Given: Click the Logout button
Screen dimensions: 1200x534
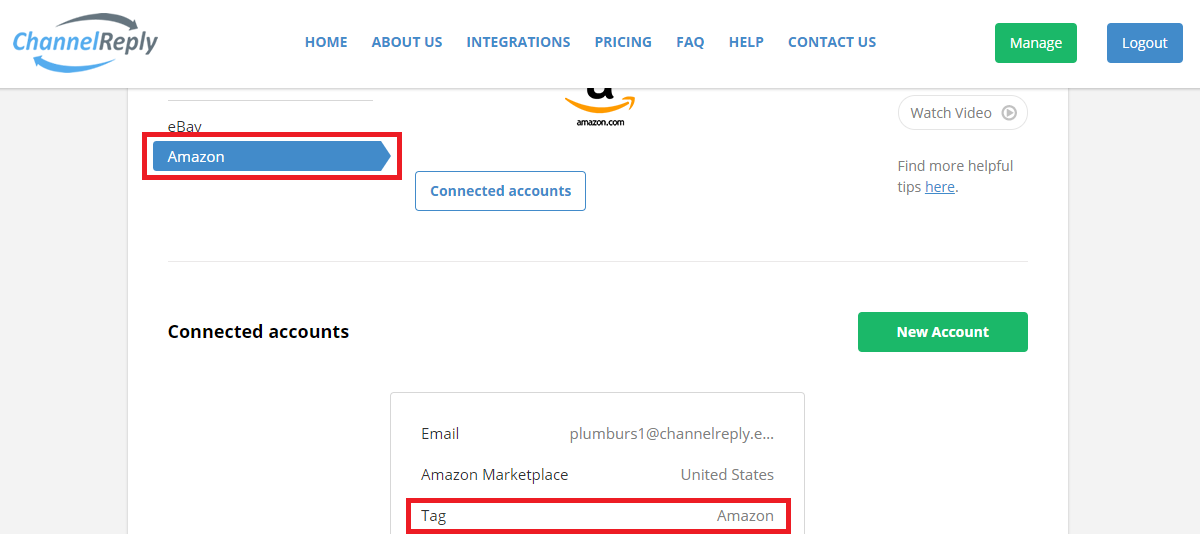Looking at the screenshot, I should [x=1145, y=43].
